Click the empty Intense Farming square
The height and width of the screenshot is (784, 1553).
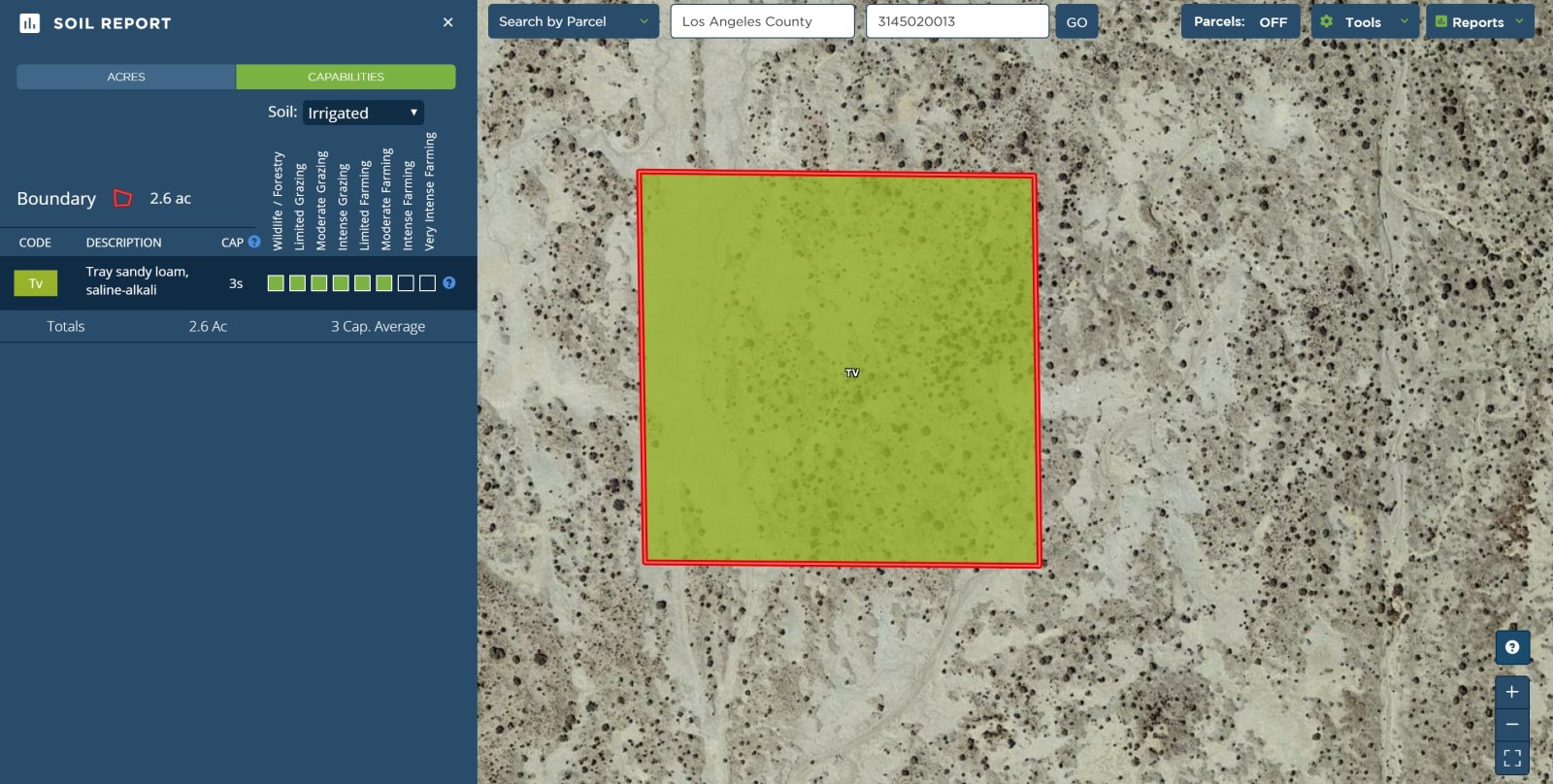(406, 283)
